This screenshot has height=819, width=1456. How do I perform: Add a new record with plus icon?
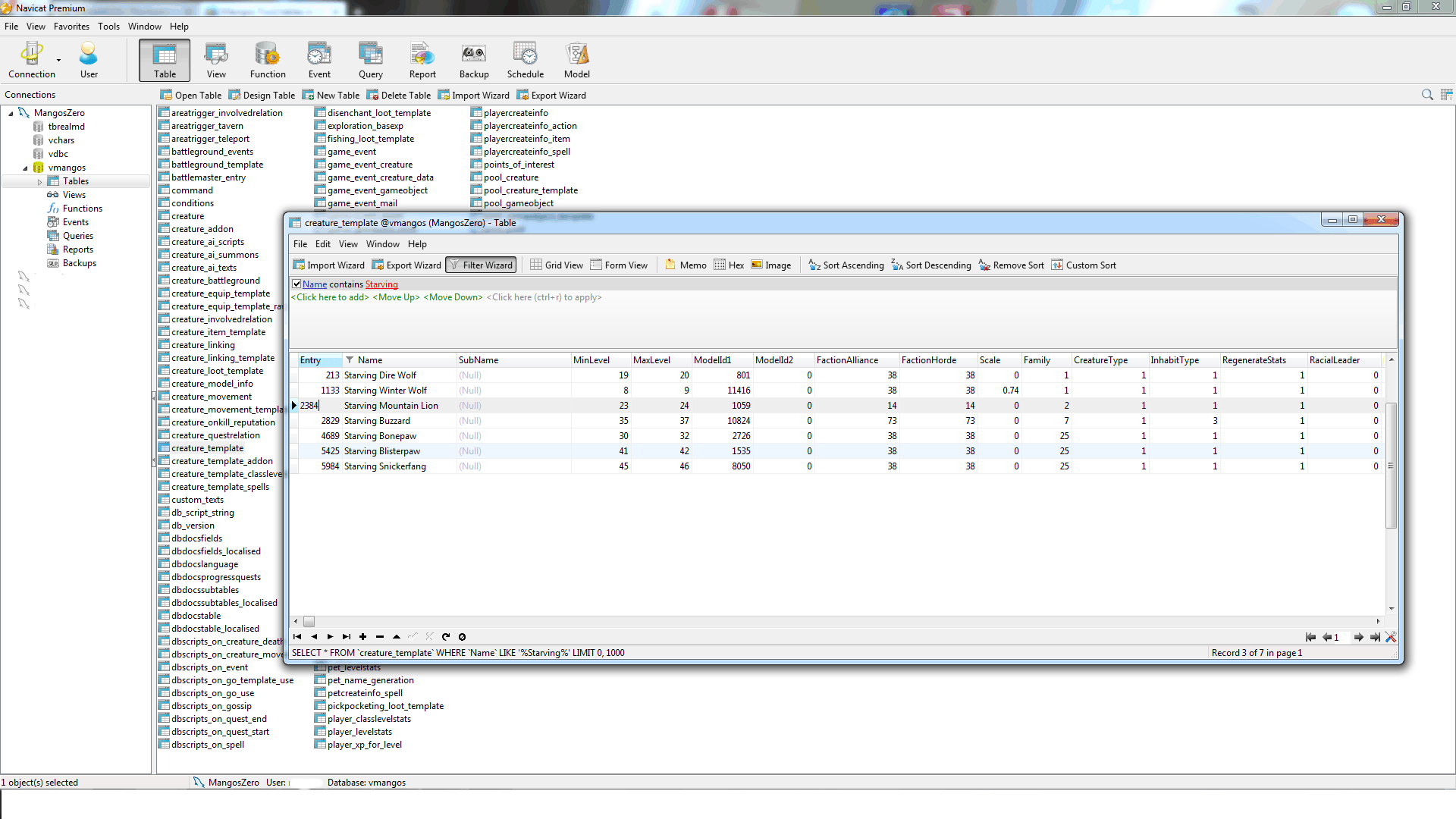tap(363, 637)
